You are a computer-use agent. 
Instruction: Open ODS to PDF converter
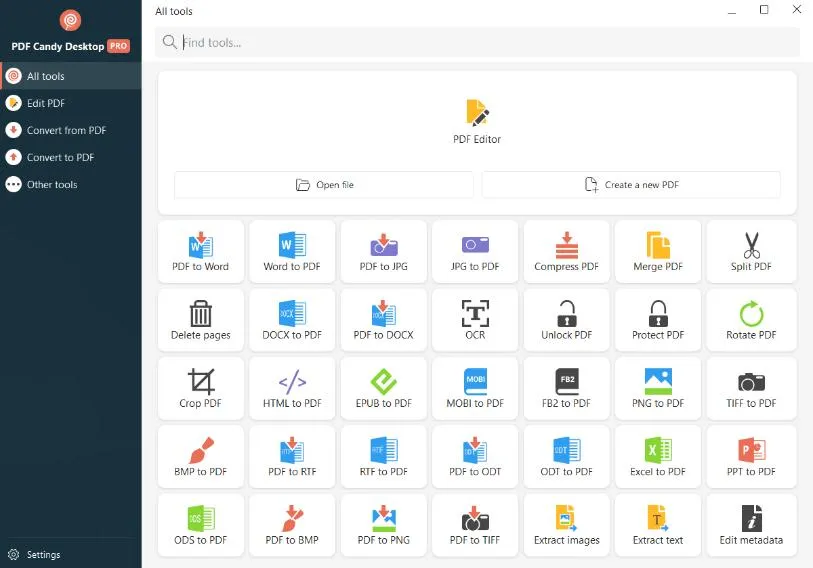201,525
